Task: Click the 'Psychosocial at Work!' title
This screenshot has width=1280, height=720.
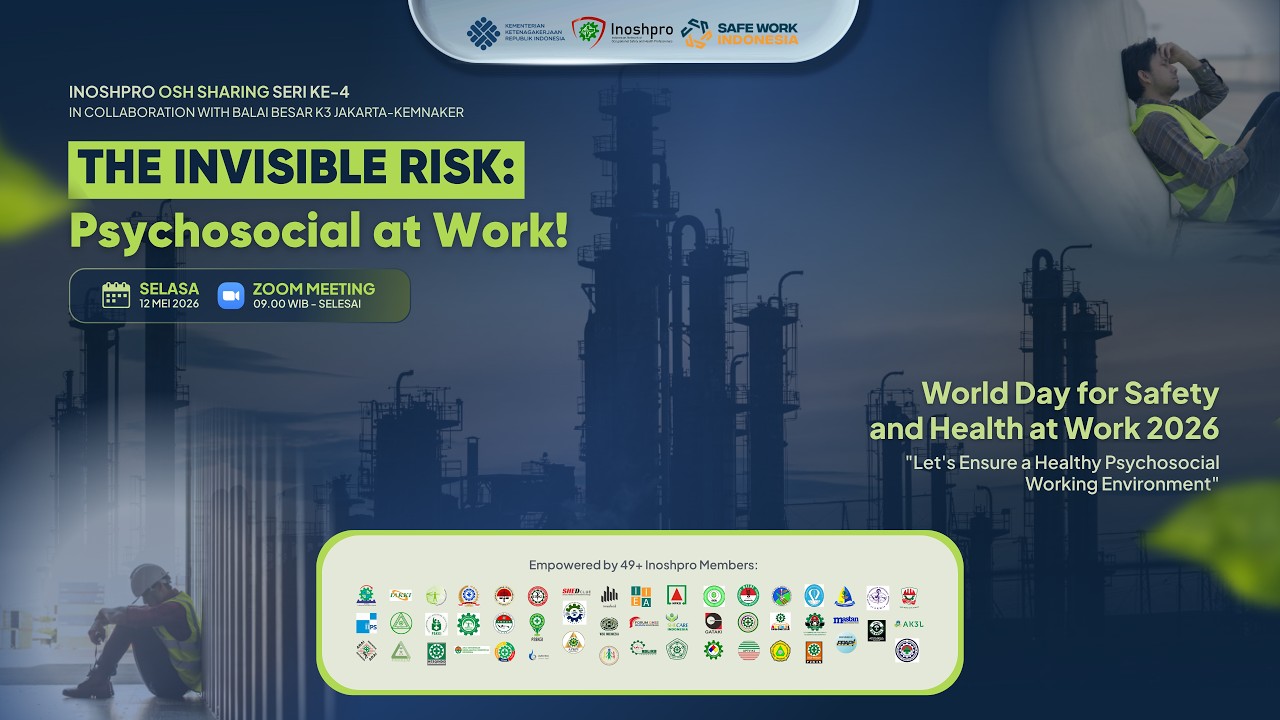Action: [x=318, y=229]
